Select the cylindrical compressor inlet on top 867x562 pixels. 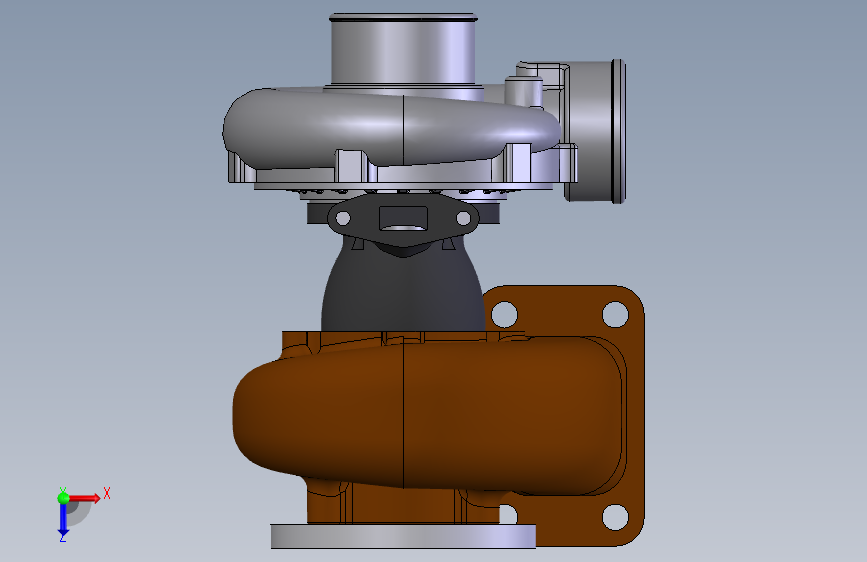tap(403, 51)
